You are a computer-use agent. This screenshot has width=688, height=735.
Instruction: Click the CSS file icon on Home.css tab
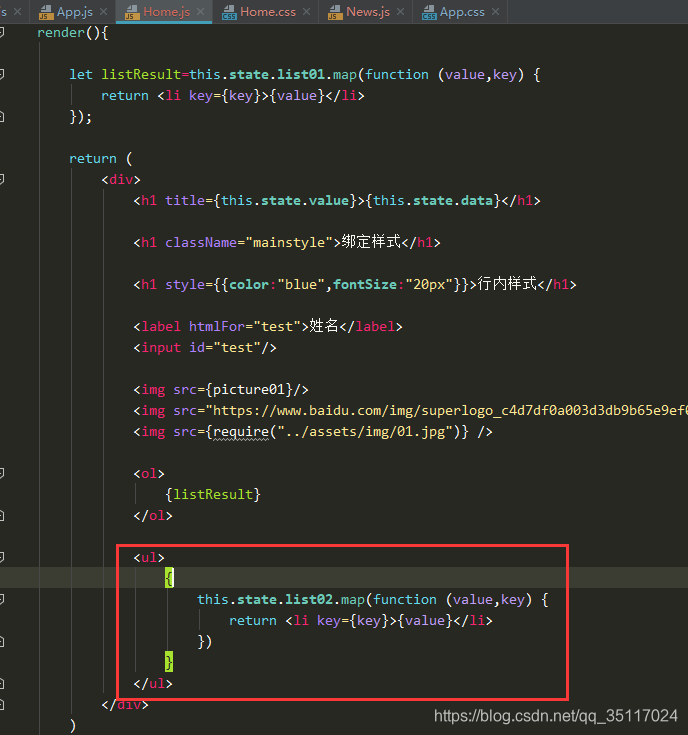pyautogui.click(x=229, y=13)
